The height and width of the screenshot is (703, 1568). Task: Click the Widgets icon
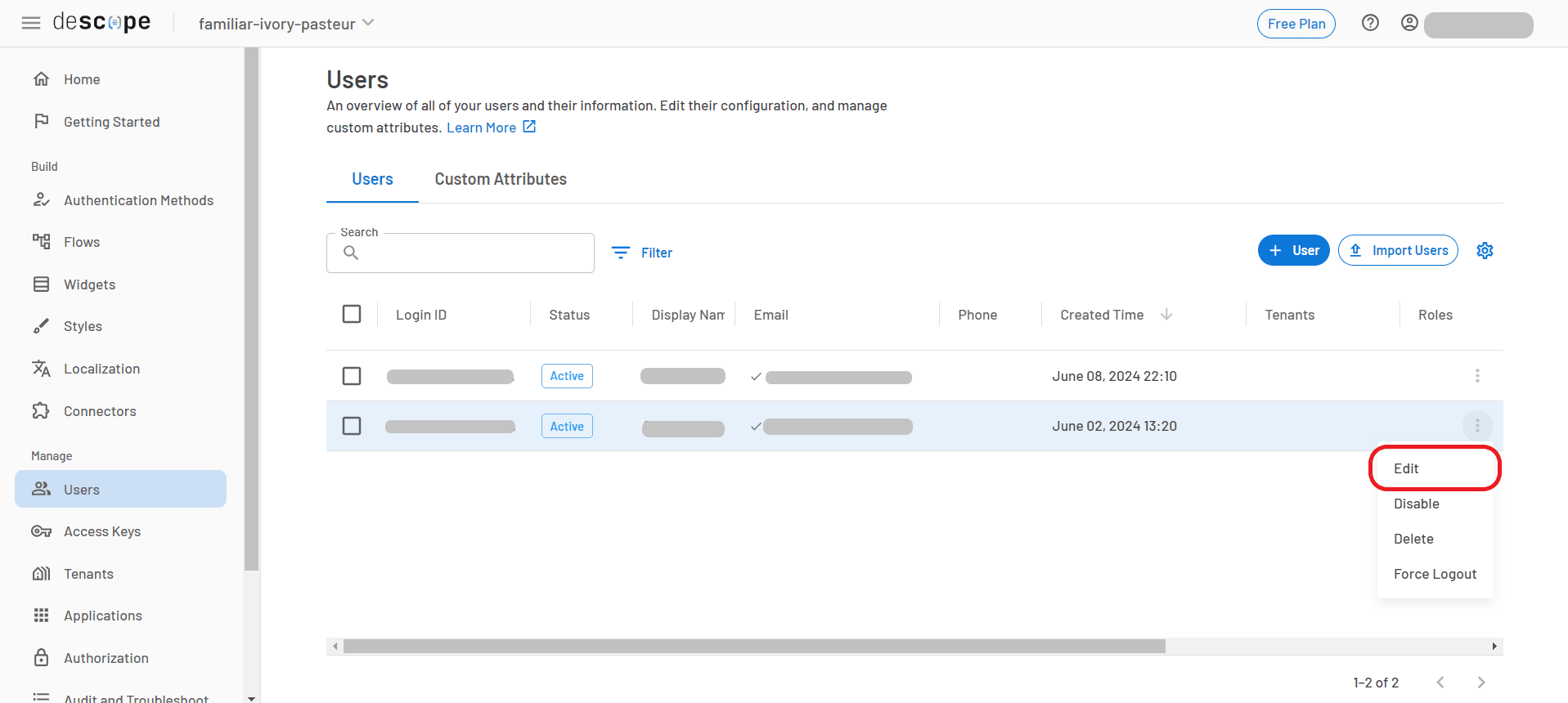(x=41, y=284)
